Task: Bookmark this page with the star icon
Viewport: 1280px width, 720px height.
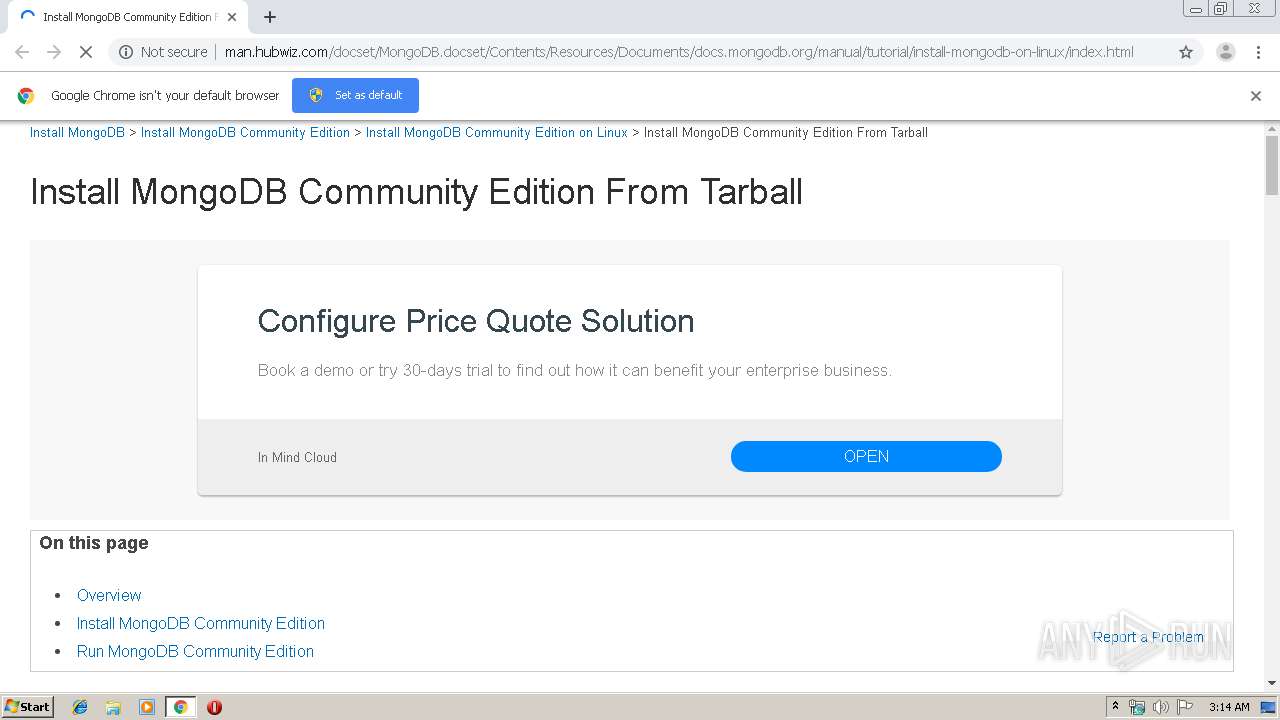Action: coord(1186,52)
